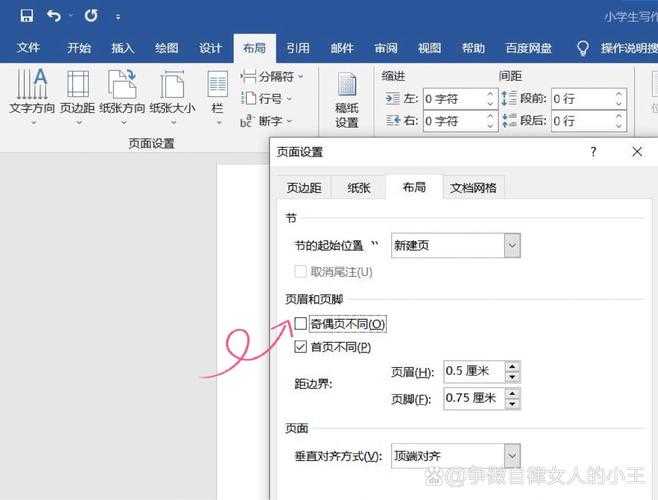Screen dimensions: 658x500
Task: Click the 页脚 distance field 0.75 厘米
Action: (x=474, y=398)
